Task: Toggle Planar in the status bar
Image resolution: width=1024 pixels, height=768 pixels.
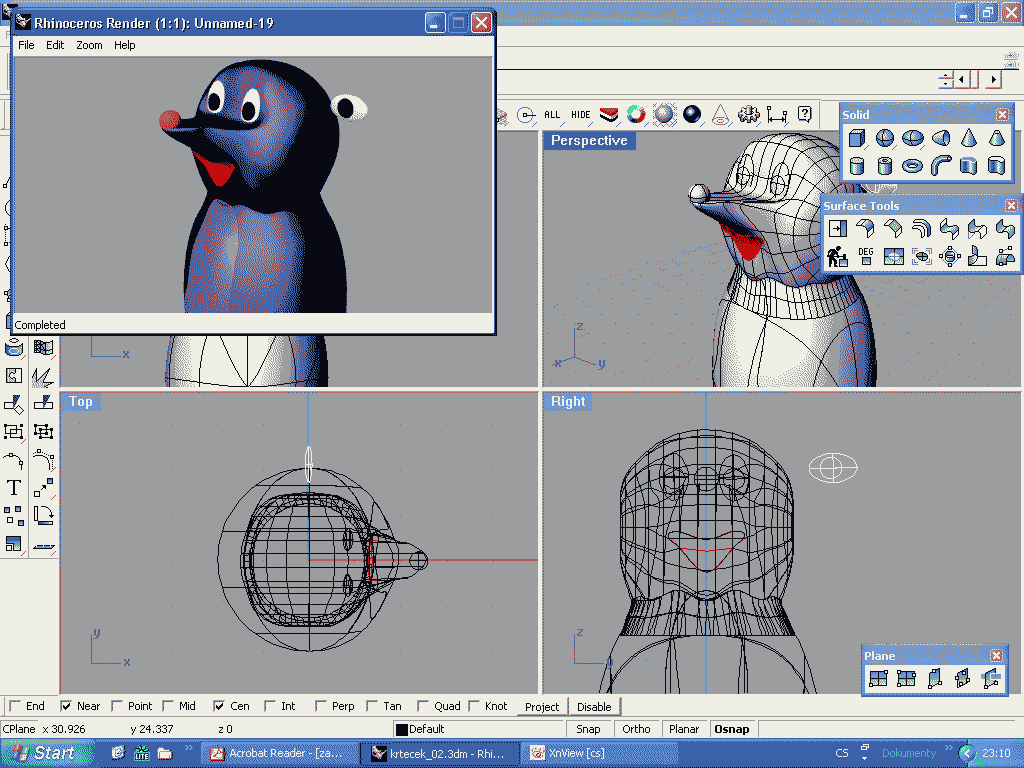Action: [x=684, y=729]
